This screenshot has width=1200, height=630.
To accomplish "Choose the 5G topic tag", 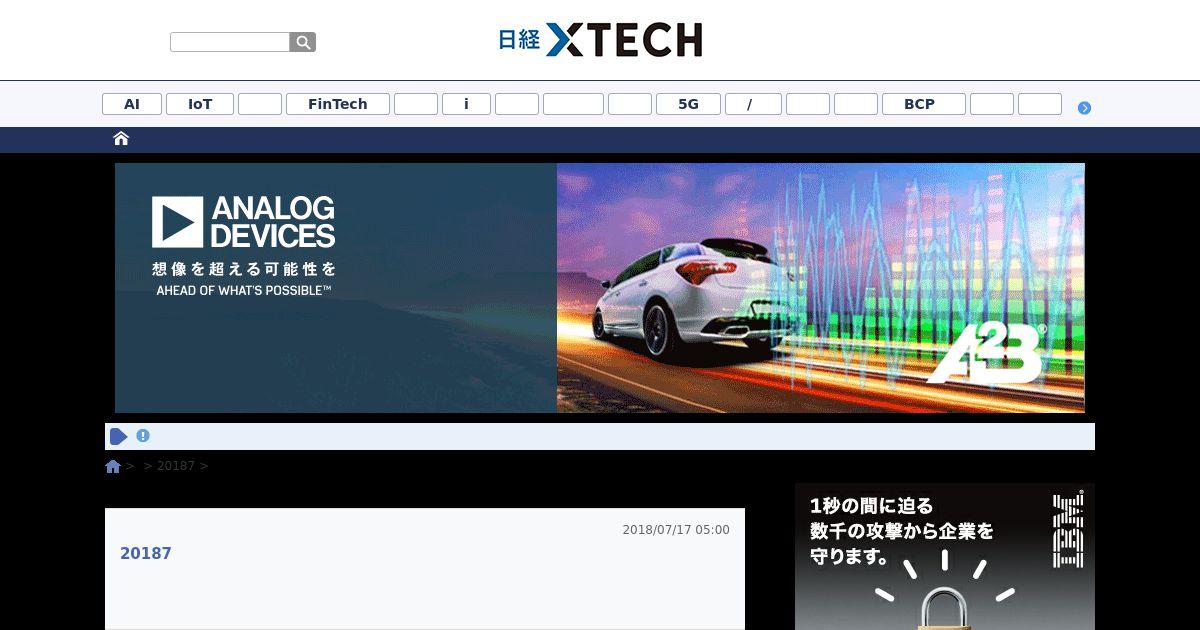I will [688, 104].
